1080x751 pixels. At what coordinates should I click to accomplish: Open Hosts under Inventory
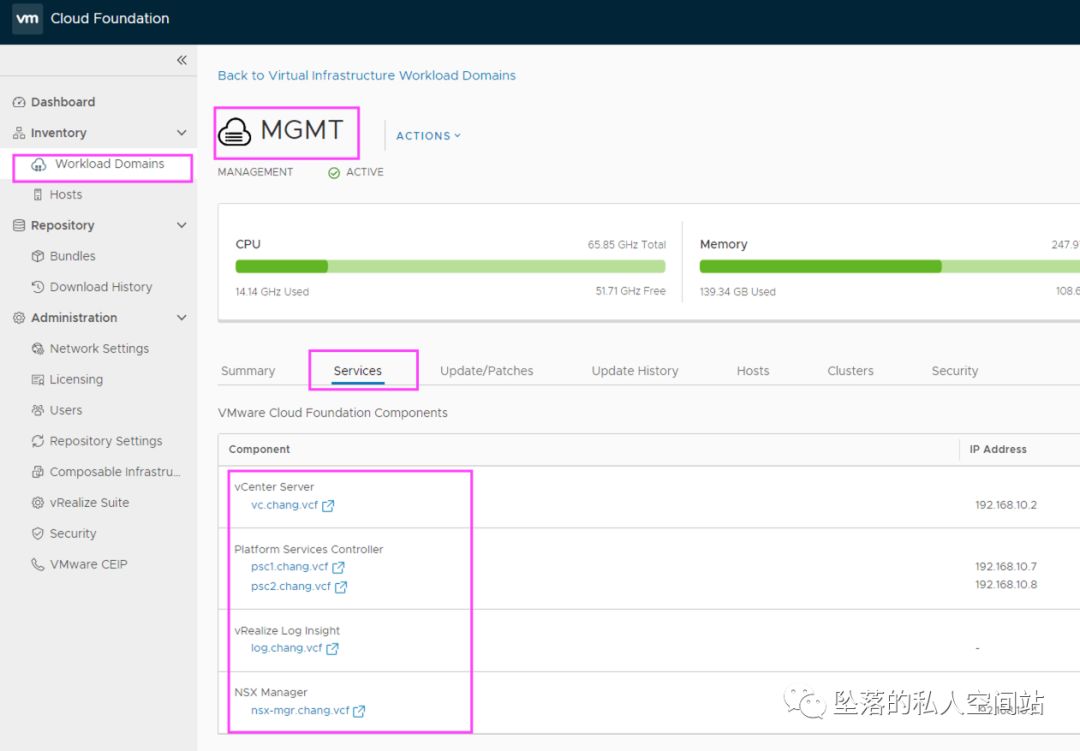(65, 195)
